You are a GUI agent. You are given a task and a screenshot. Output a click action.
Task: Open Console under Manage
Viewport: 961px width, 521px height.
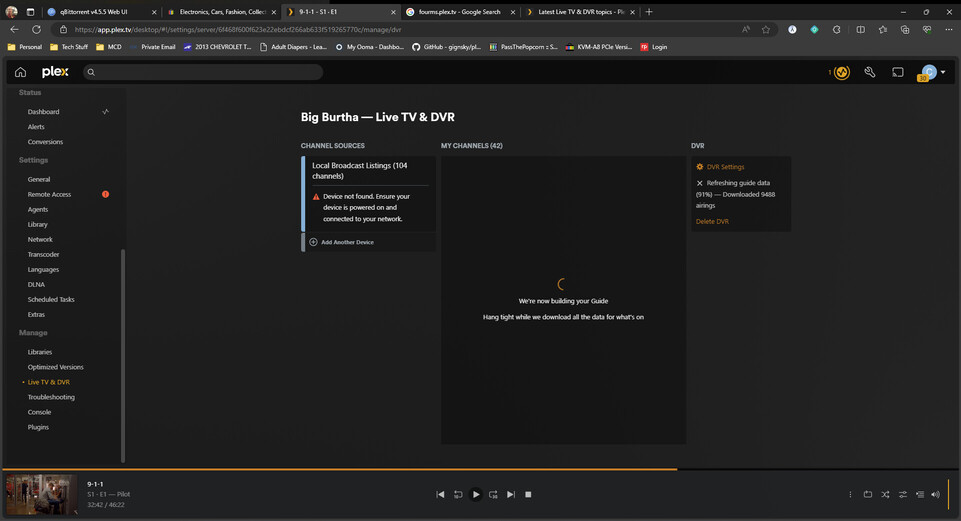click(x=39, y=412)
